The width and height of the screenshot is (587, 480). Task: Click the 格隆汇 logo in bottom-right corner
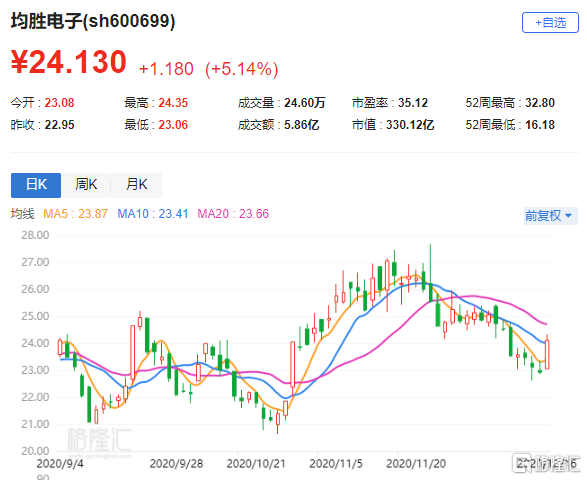(x=546, y=464)
